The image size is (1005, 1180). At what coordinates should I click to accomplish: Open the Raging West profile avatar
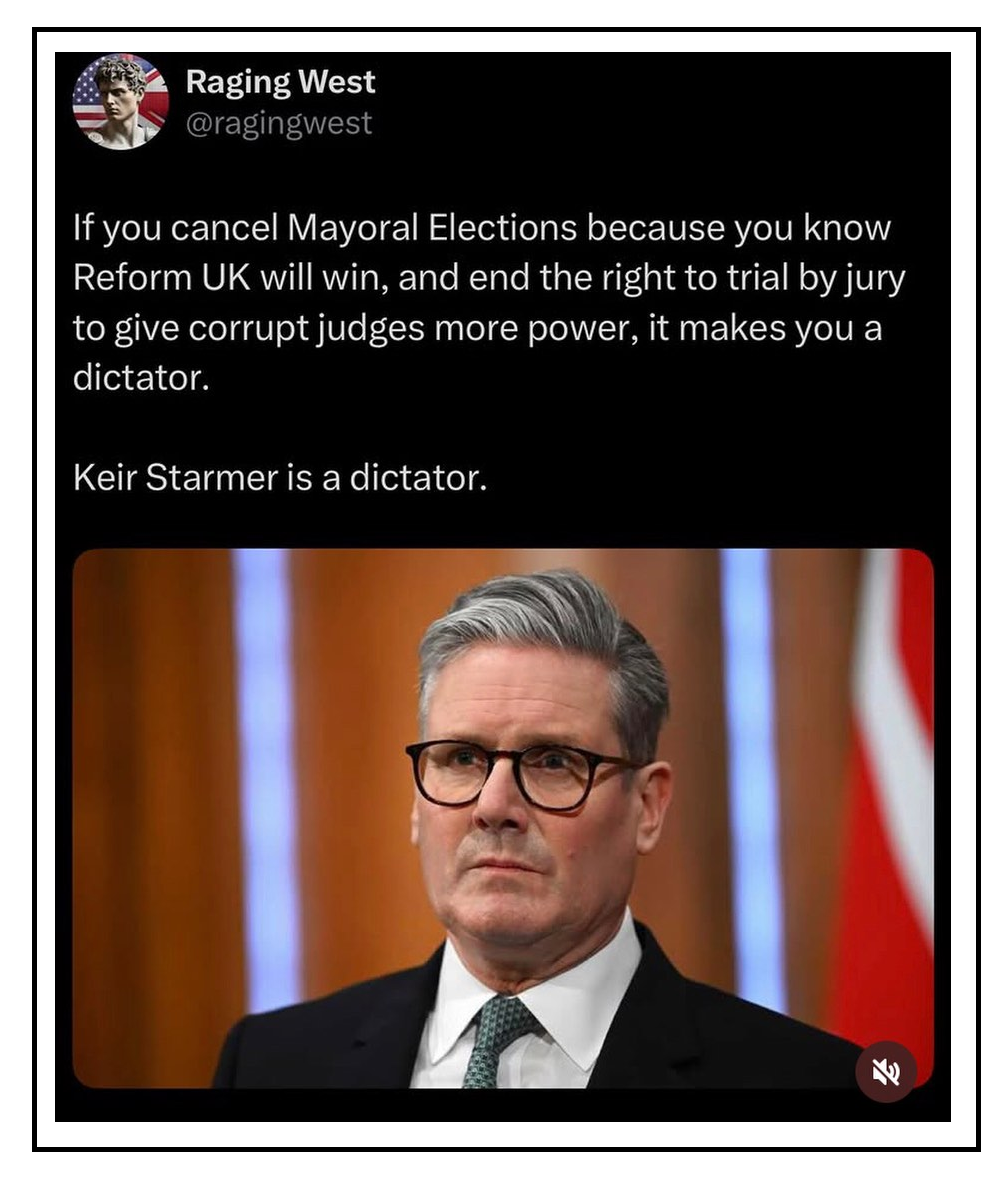point(120,102)
